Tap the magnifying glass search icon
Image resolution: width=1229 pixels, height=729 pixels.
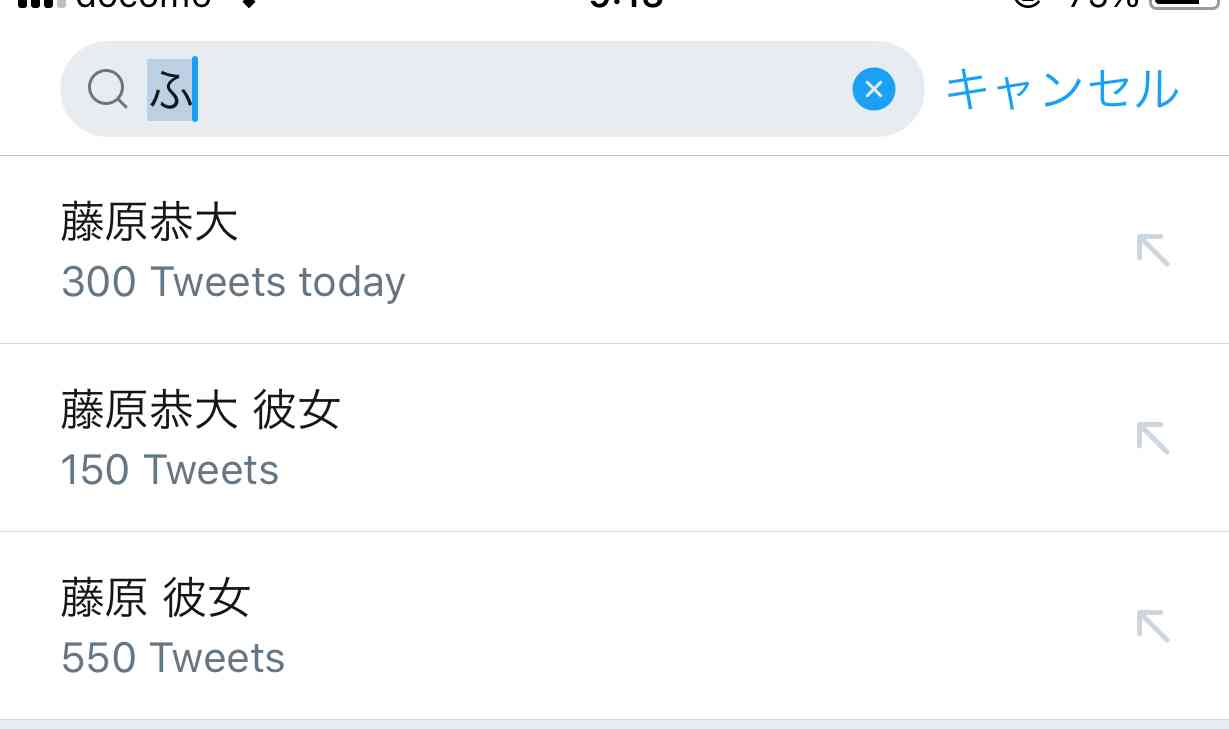107,90
